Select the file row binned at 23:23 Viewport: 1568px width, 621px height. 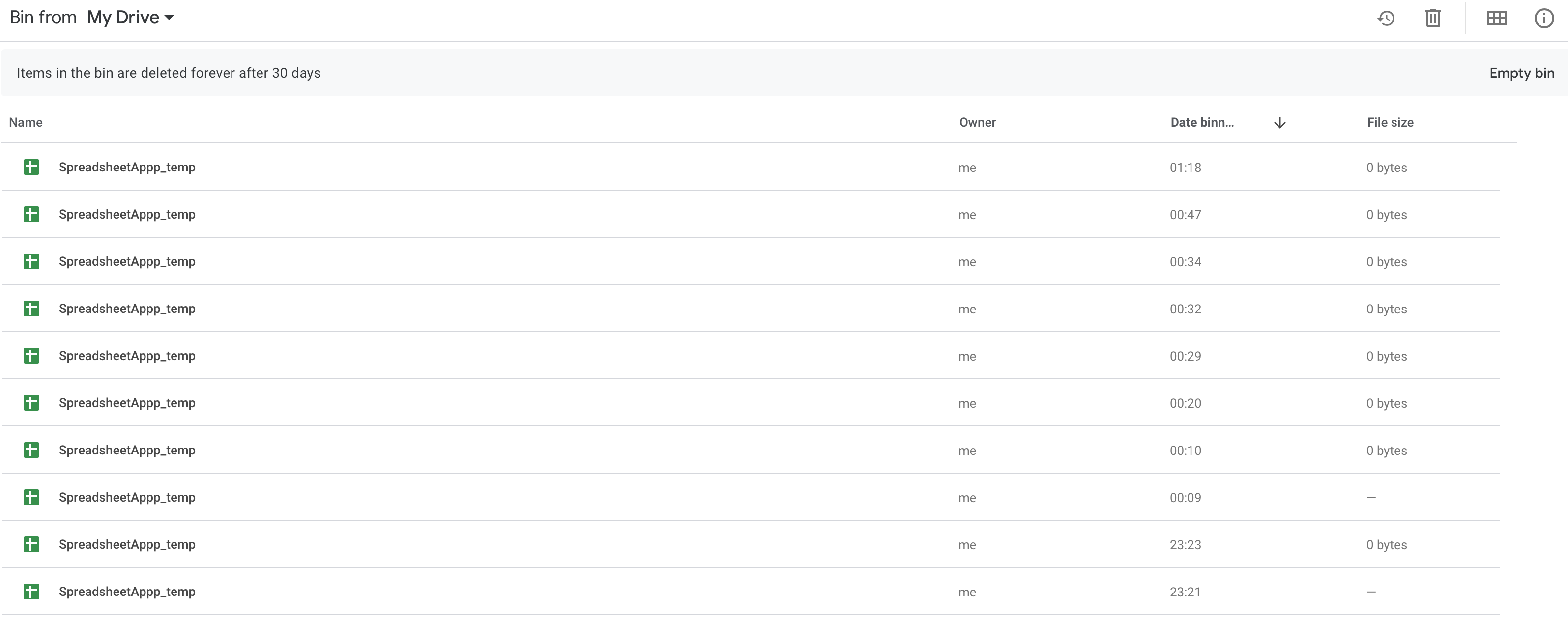[127, 544]
